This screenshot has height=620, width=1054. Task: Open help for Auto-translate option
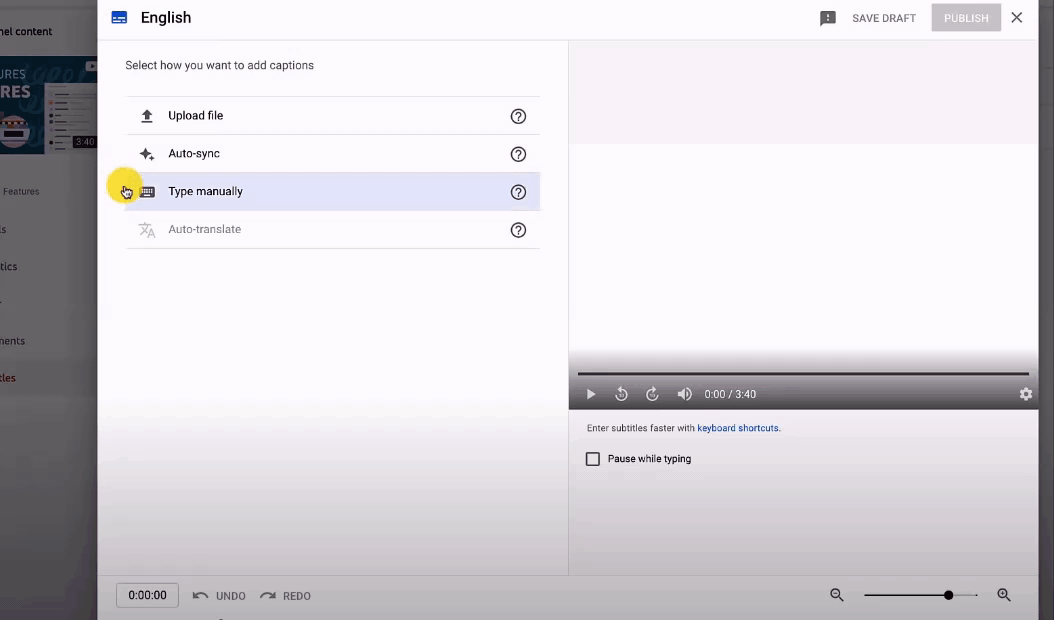point(518,230)
